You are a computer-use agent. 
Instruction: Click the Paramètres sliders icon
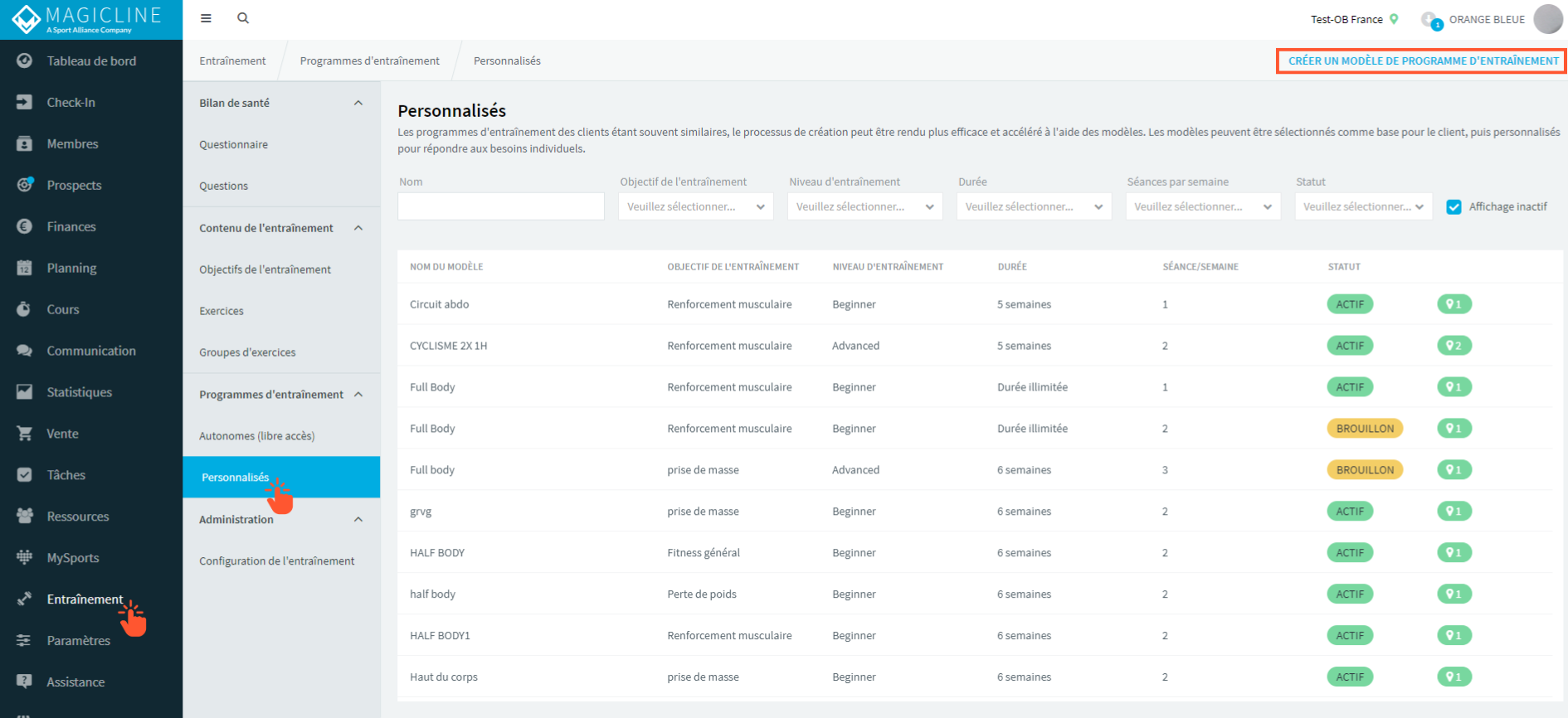coord(25,641)
